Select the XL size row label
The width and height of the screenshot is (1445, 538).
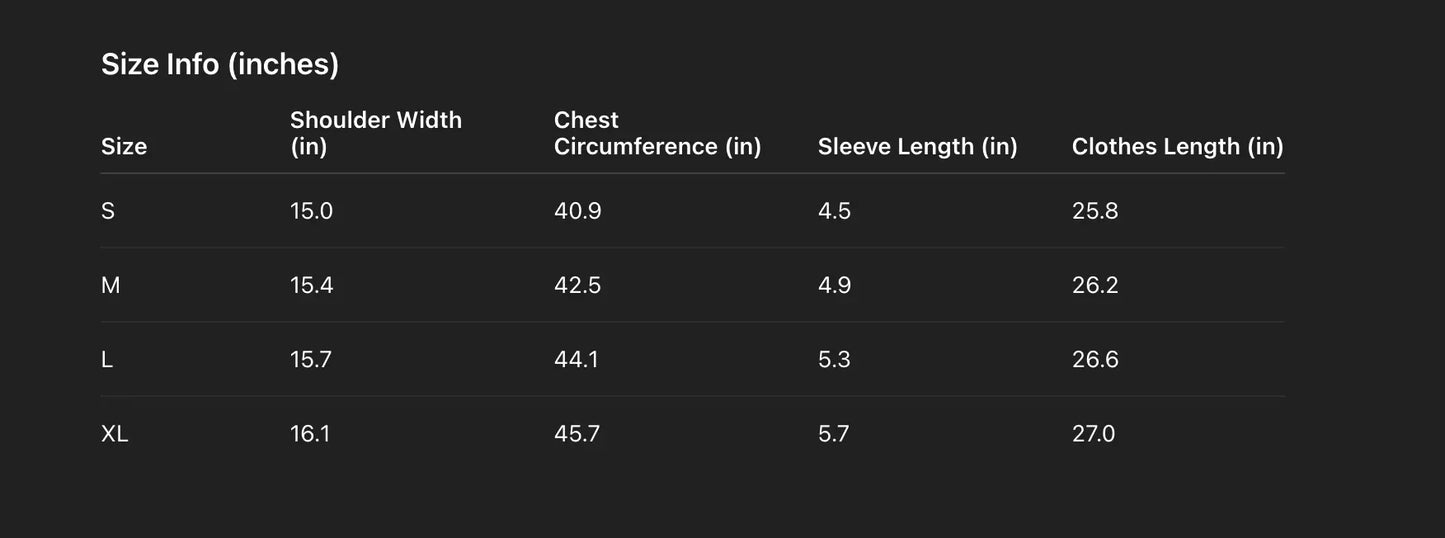coord(115,434)
